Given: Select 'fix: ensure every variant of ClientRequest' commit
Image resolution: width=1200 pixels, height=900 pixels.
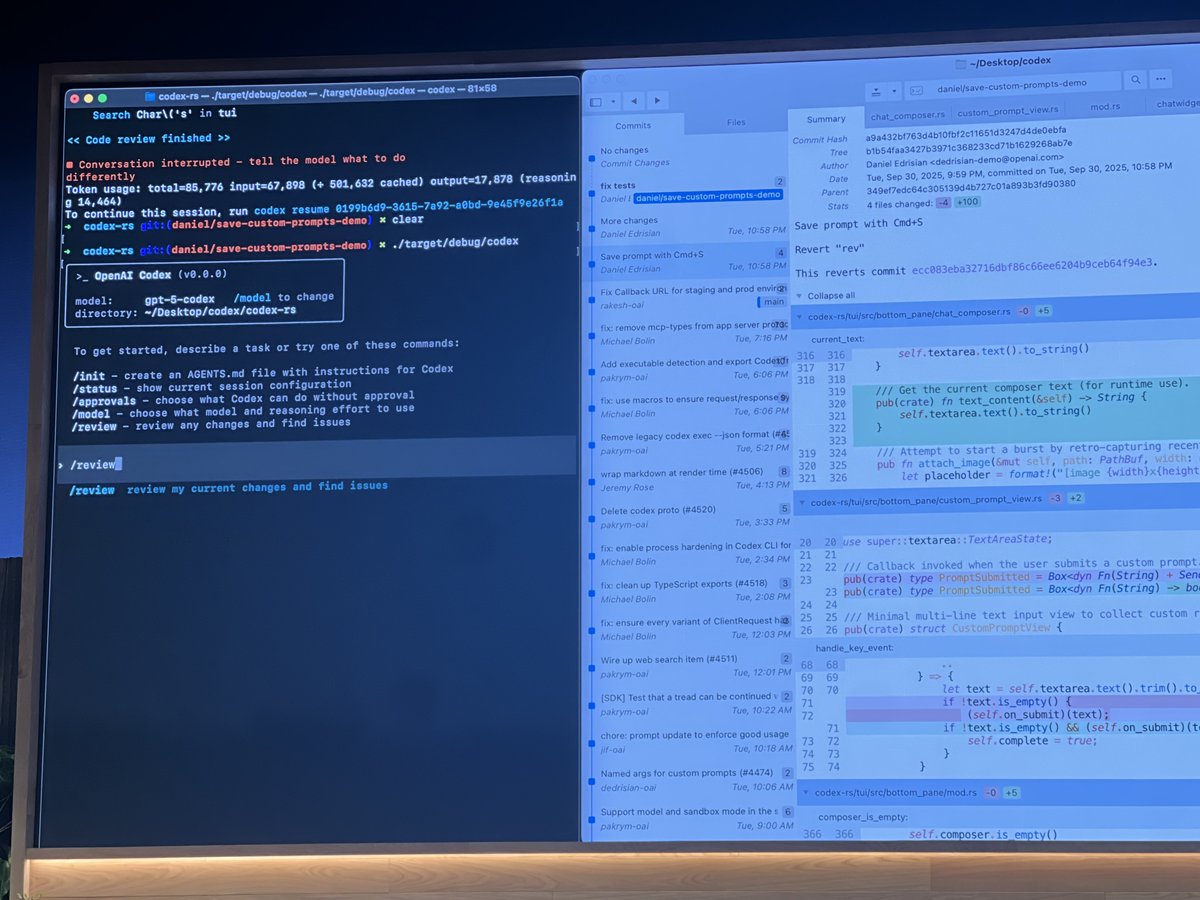Looking at the screenshot, I should [690, 628].
